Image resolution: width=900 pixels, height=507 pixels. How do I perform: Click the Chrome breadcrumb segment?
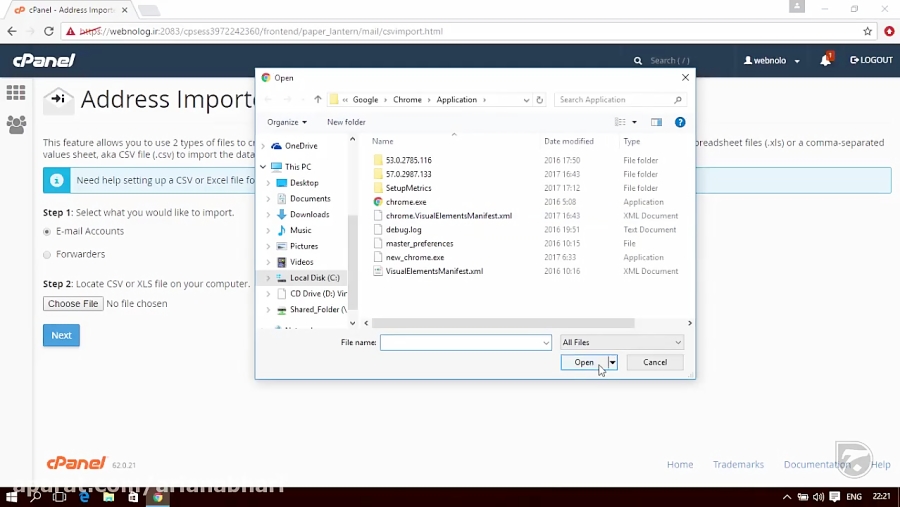[x=407, y=99]
